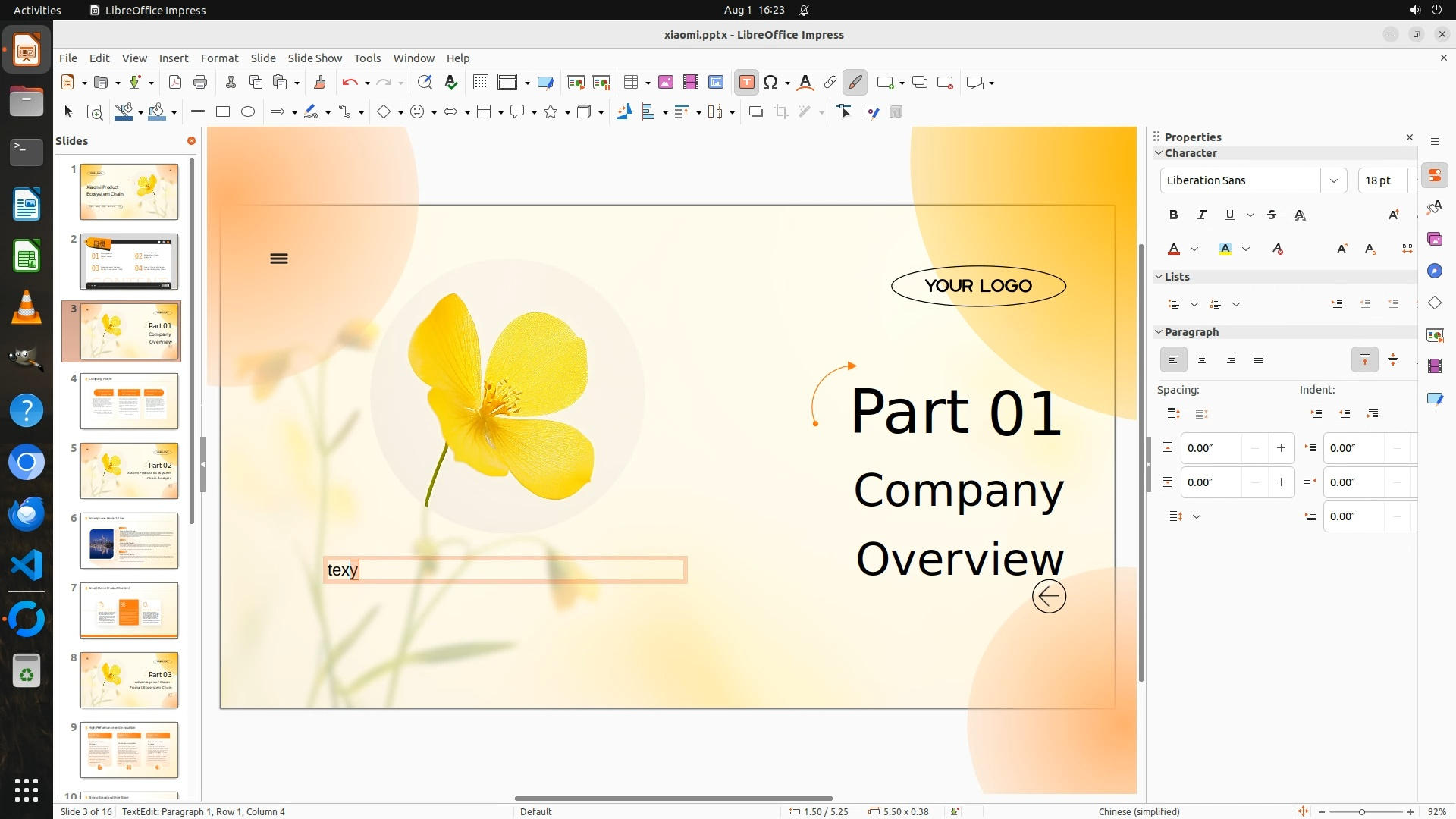Viewport: 1456px width, 819px height.
Task: Enable center paragraph alignment
Action: pyautogui.click(x=1202, y=359)
